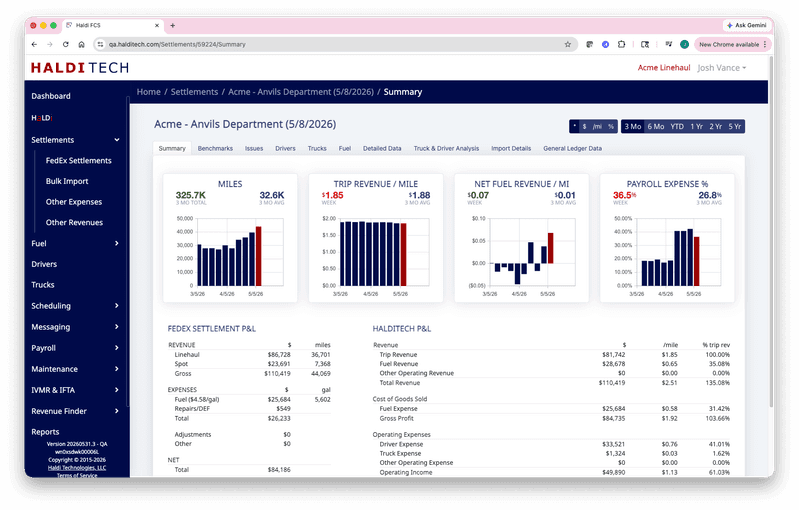
Task: Click the red bar in Payroll Expense chart
Action: pyautogui.click(x=697, y=261)
